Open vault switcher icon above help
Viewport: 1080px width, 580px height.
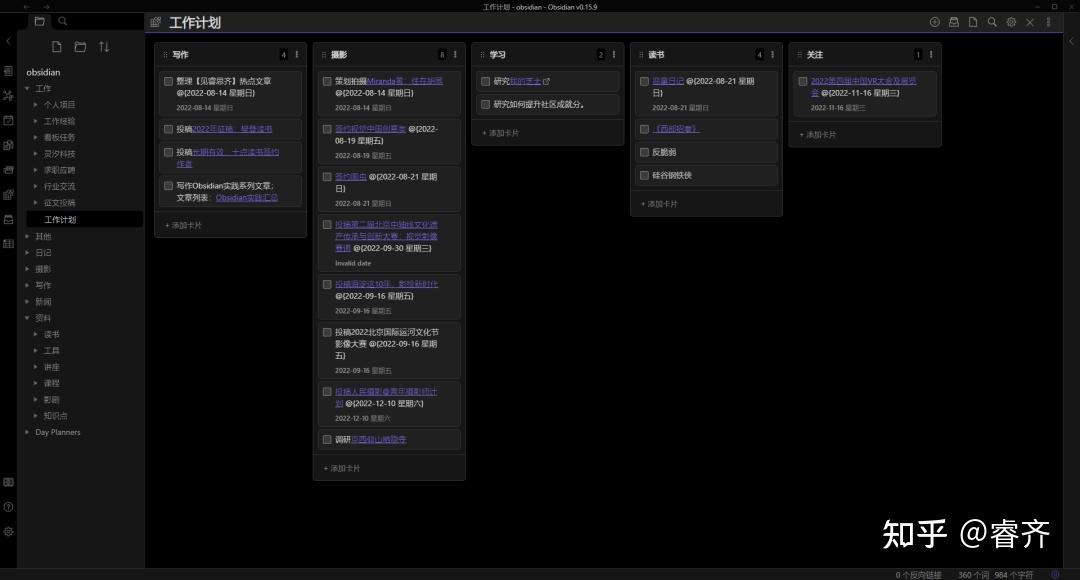tap(8, 482)
